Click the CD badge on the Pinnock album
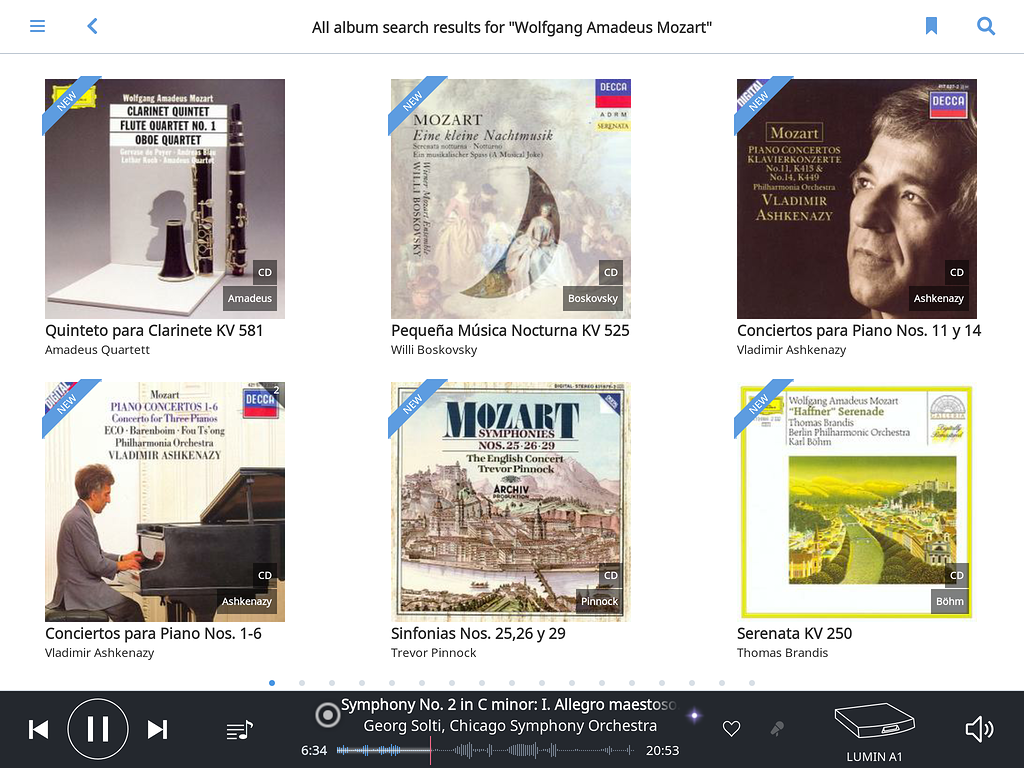The width and height of the screenshot is (1024, 768). (x=610, y=575)
